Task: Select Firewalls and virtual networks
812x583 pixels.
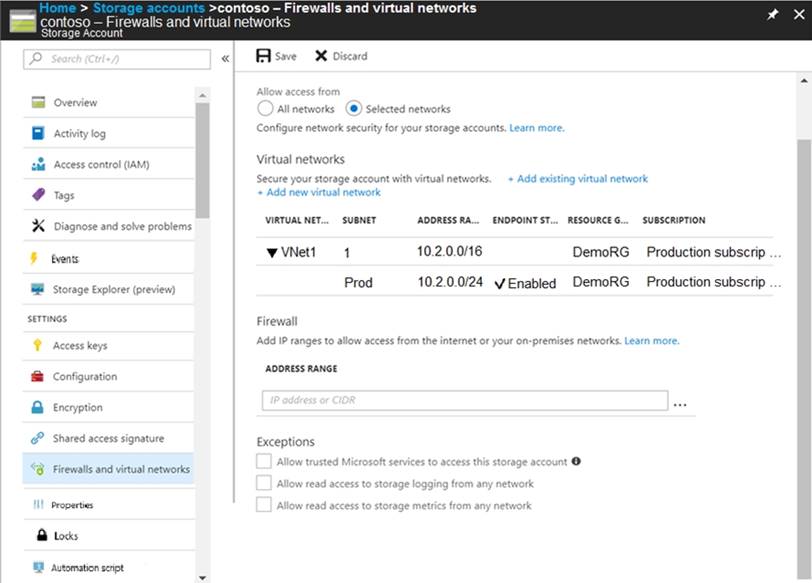Action: (109, 469)
